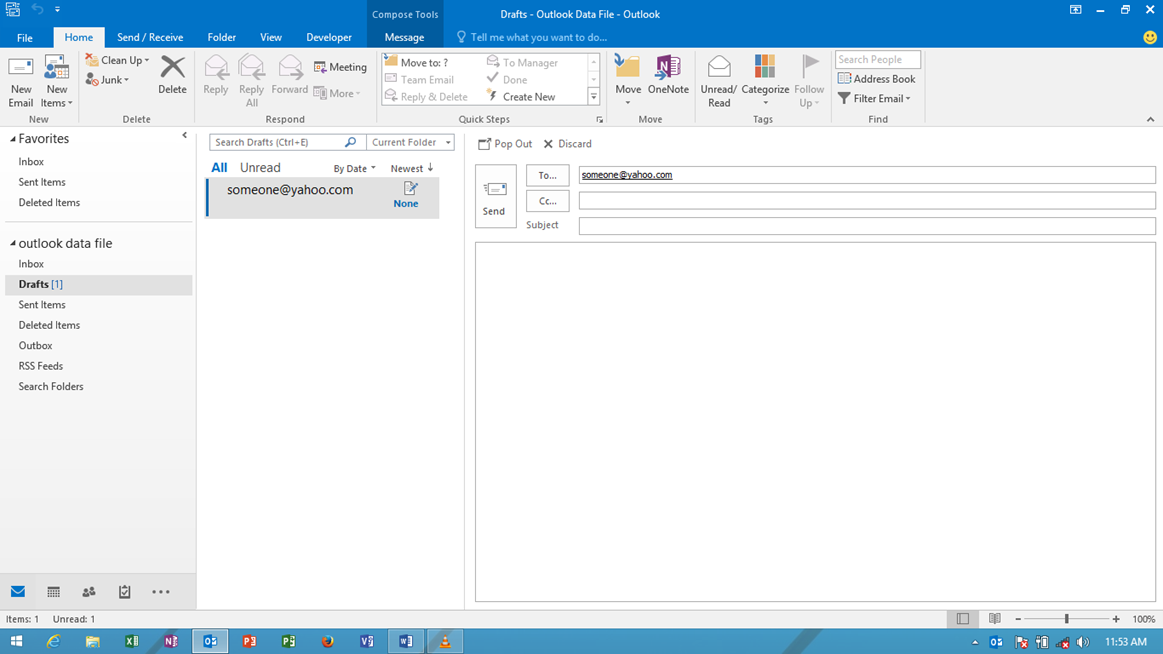Viewport: 1163px width, 654px height.
Task: Open the Address Book
Action: [877, 78]
